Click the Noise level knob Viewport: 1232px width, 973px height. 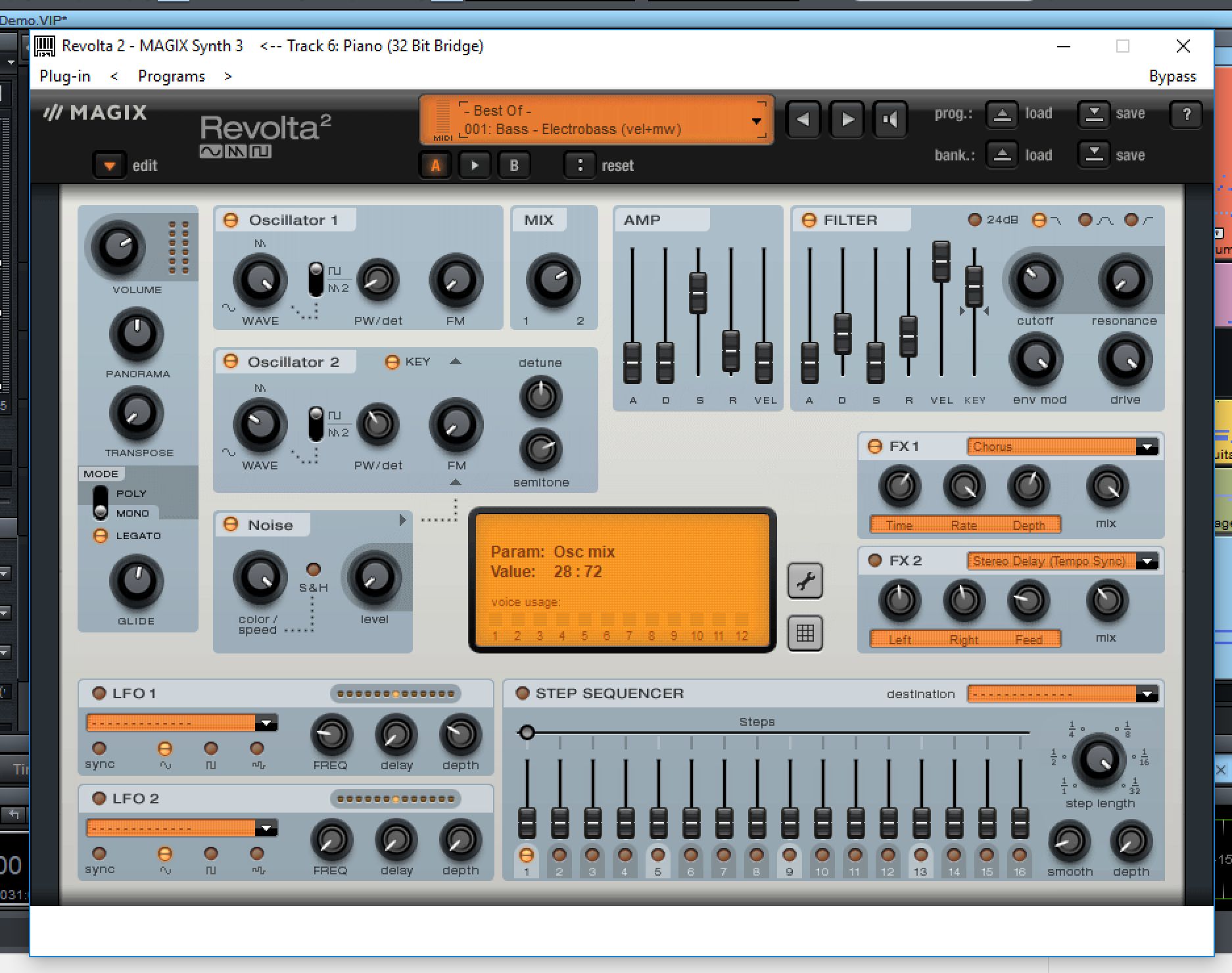[x=374, y=577]
